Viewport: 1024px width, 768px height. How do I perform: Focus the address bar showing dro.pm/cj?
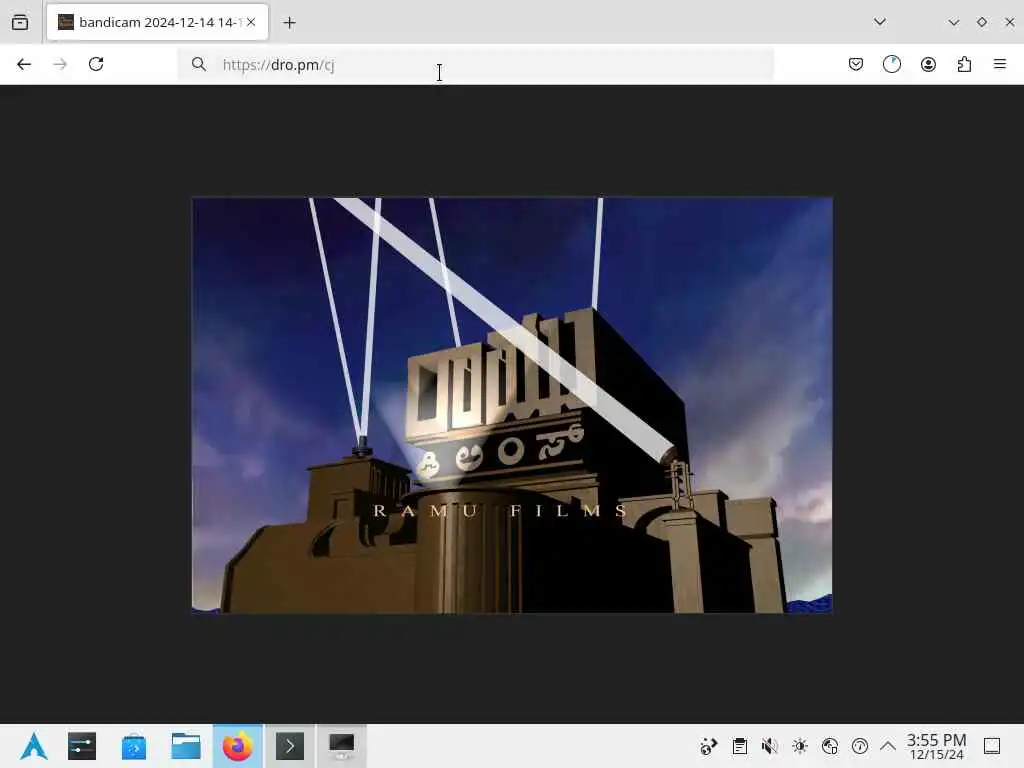click(x=475, y=65)
